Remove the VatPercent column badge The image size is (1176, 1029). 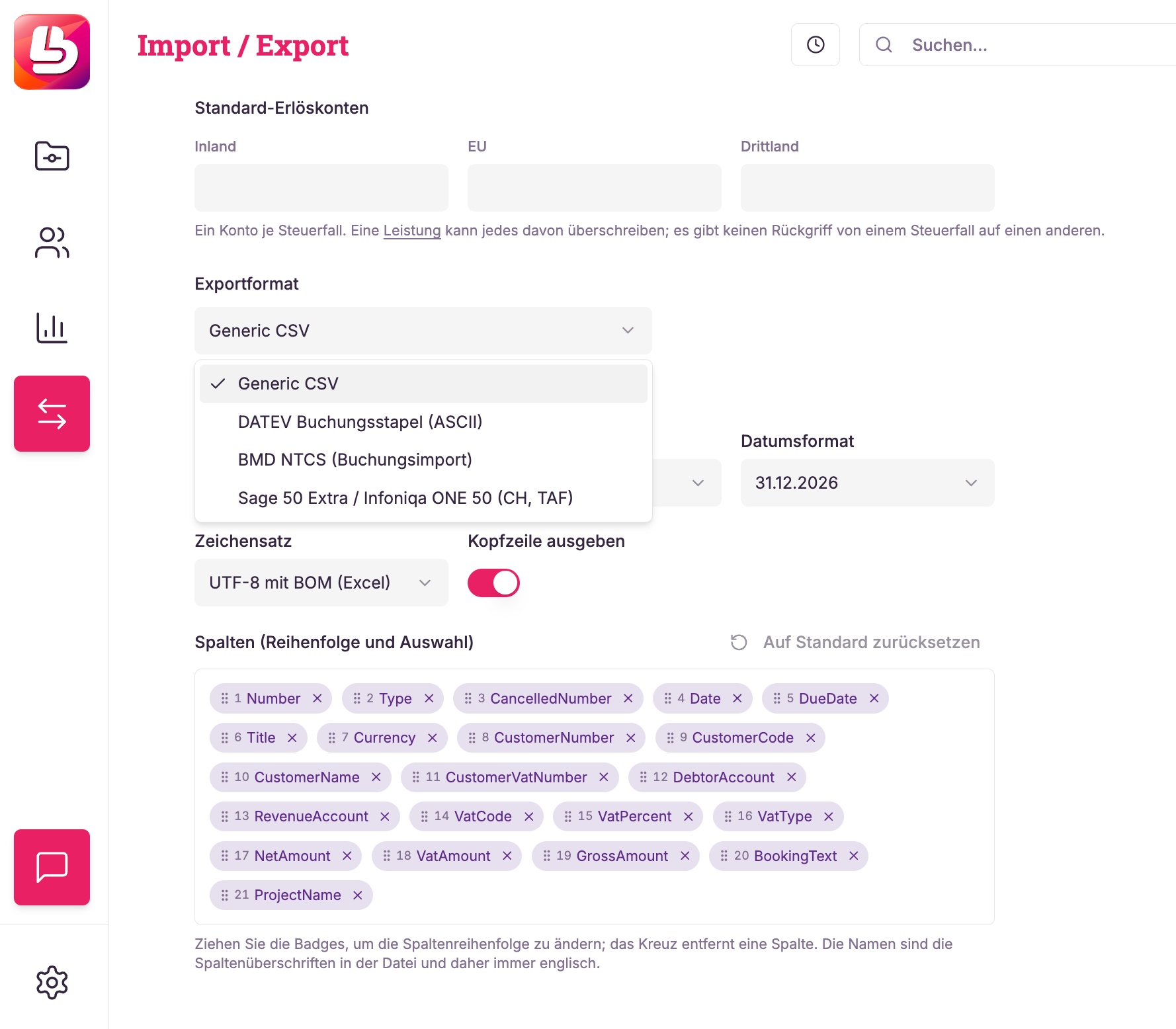689,817
